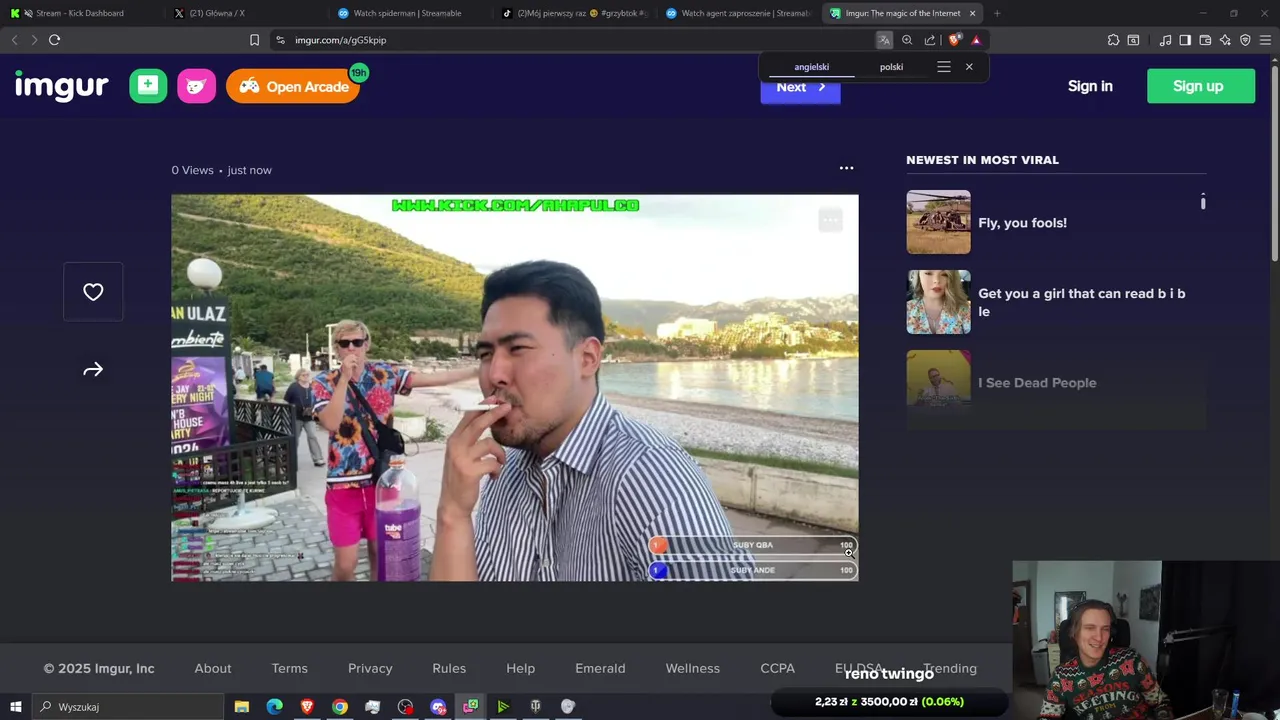Click the 'Wyszukaj' taskbar search box
This screenshot has height=720, width=1280.
click(128, 707)
